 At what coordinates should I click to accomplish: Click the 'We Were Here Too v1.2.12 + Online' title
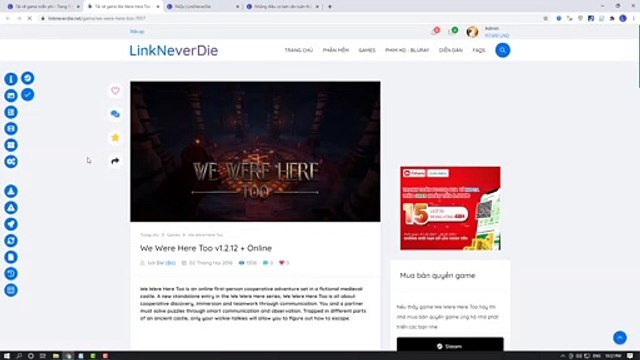pos(206,248)
